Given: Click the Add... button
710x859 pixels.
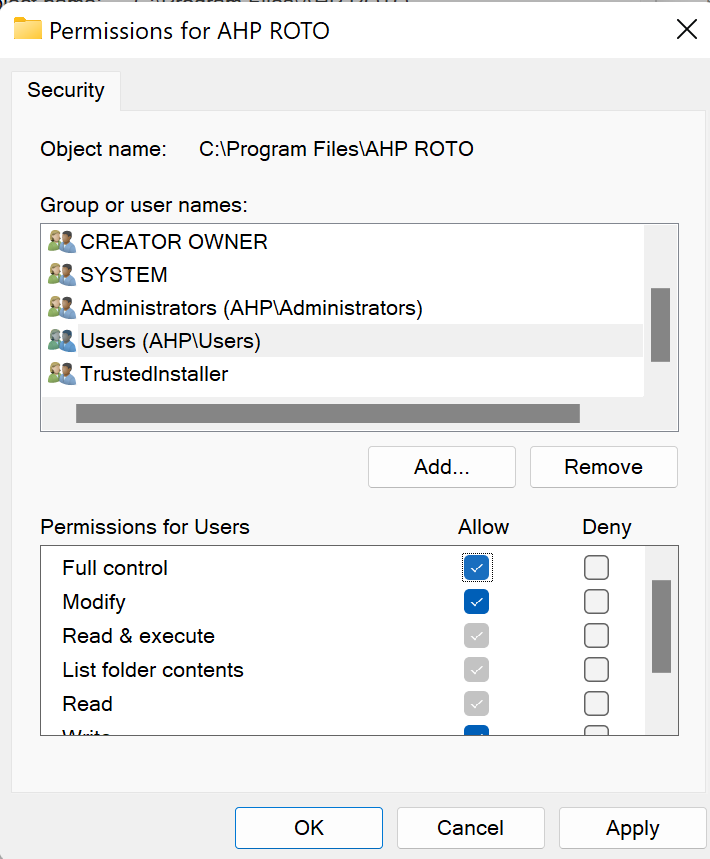Looking at the screenshot, I should 442,467.
